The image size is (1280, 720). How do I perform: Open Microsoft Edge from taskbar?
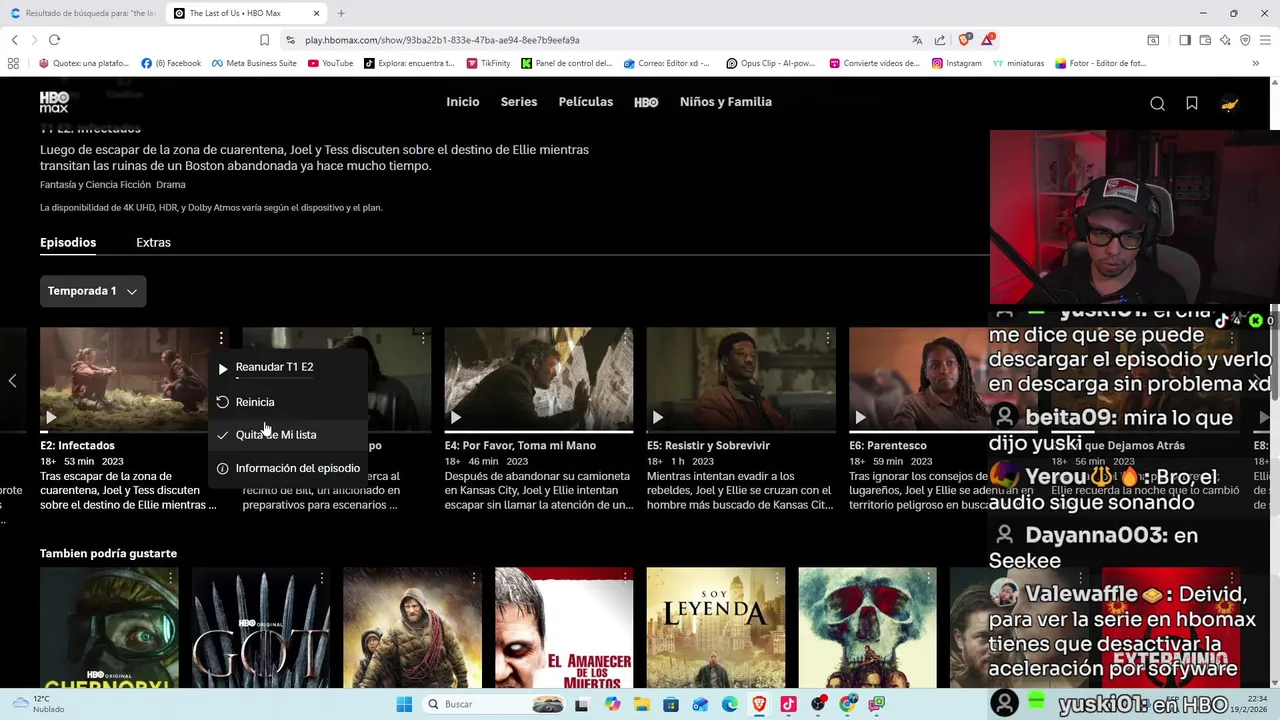pos(730,704)
